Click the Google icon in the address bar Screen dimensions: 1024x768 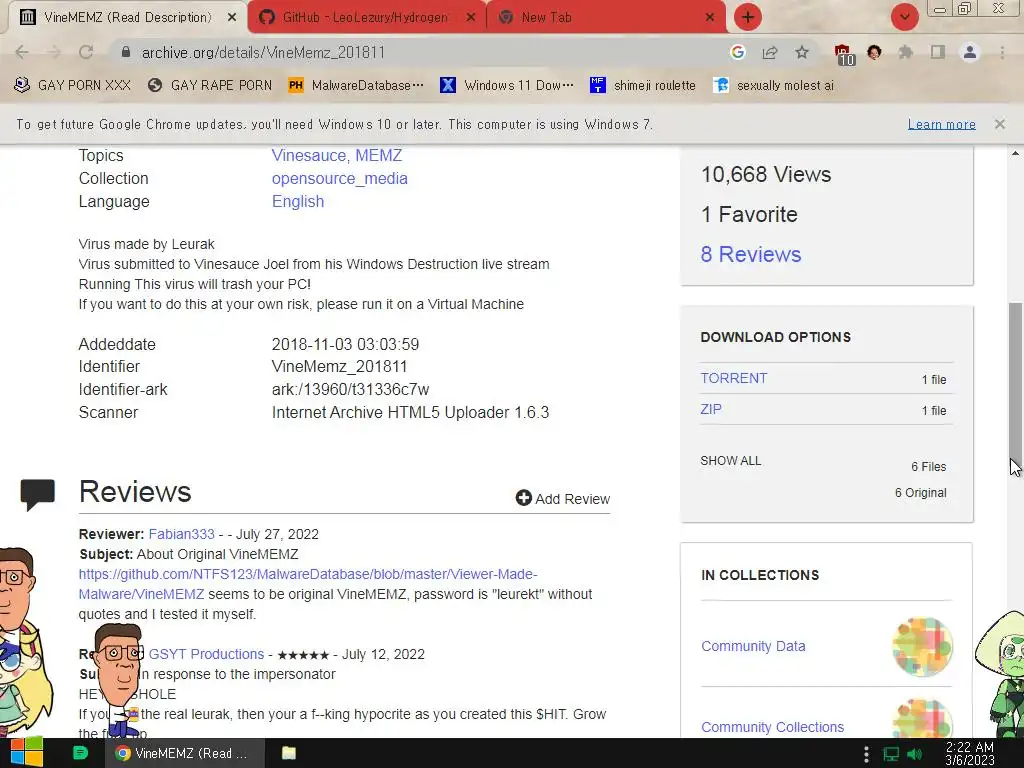pyautogui.click(x=738, y=52)
